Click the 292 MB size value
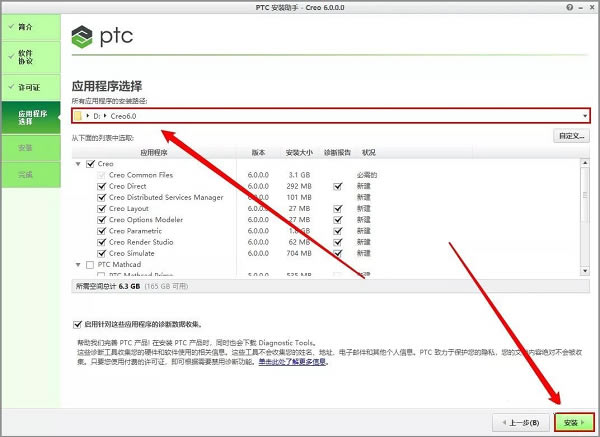This screenshot has width=600, height=437. (299, 186)
